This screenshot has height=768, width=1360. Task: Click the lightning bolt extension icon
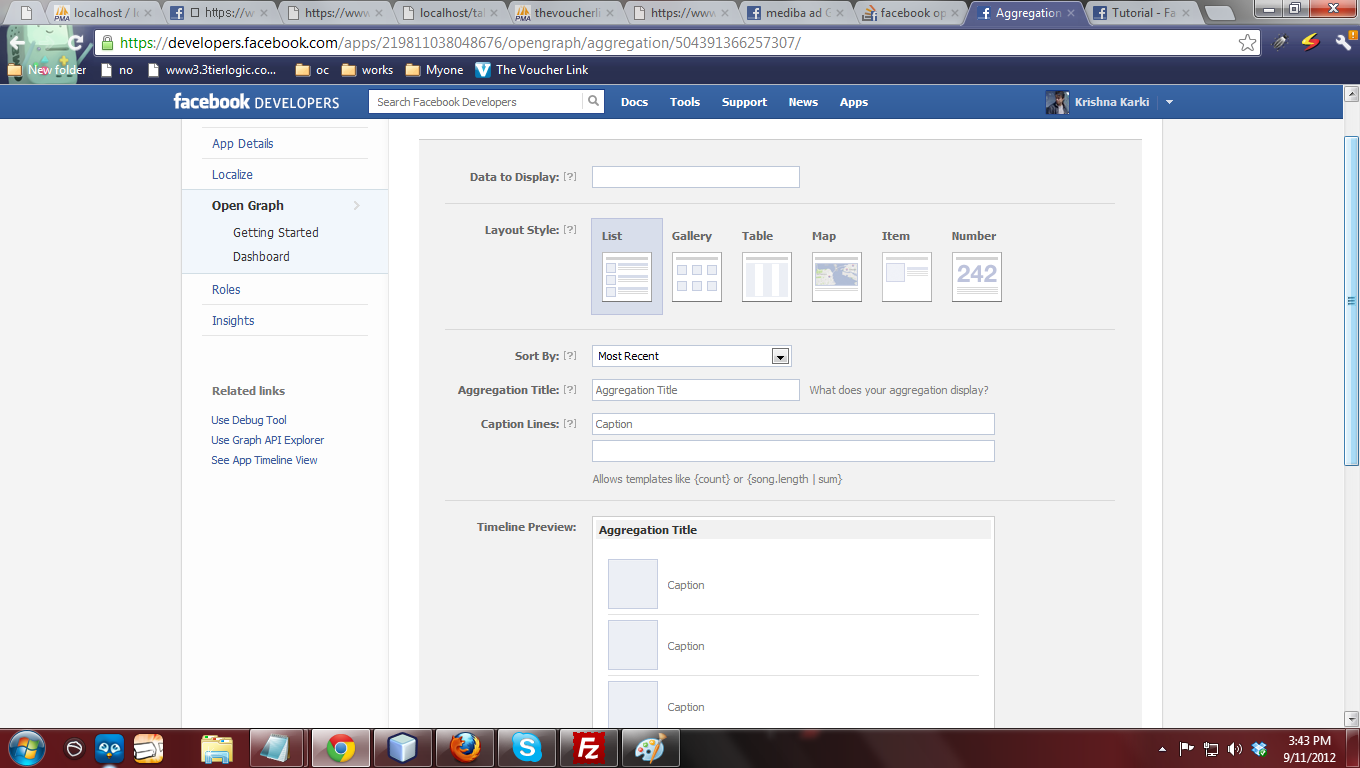tap(1310, 42)
